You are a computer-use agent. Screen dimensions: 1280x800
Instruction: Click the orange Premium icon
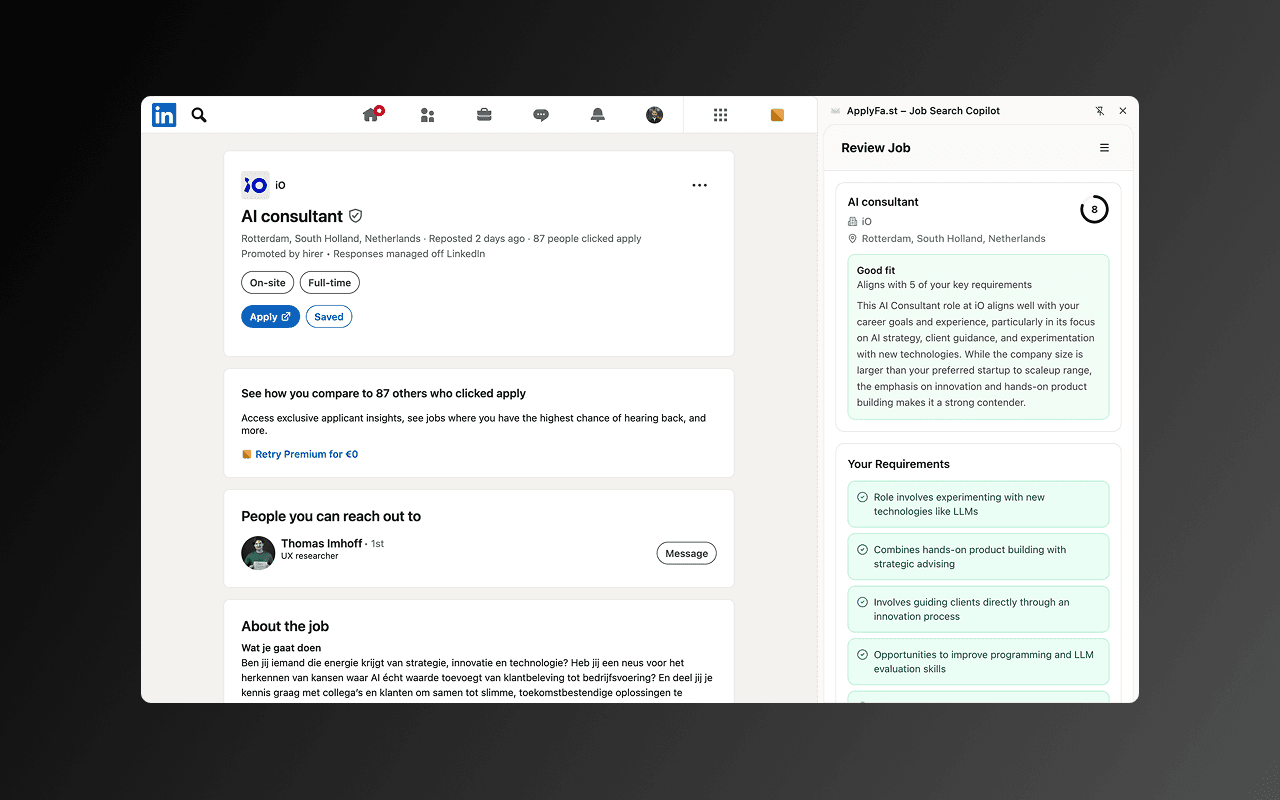[777, 115]
